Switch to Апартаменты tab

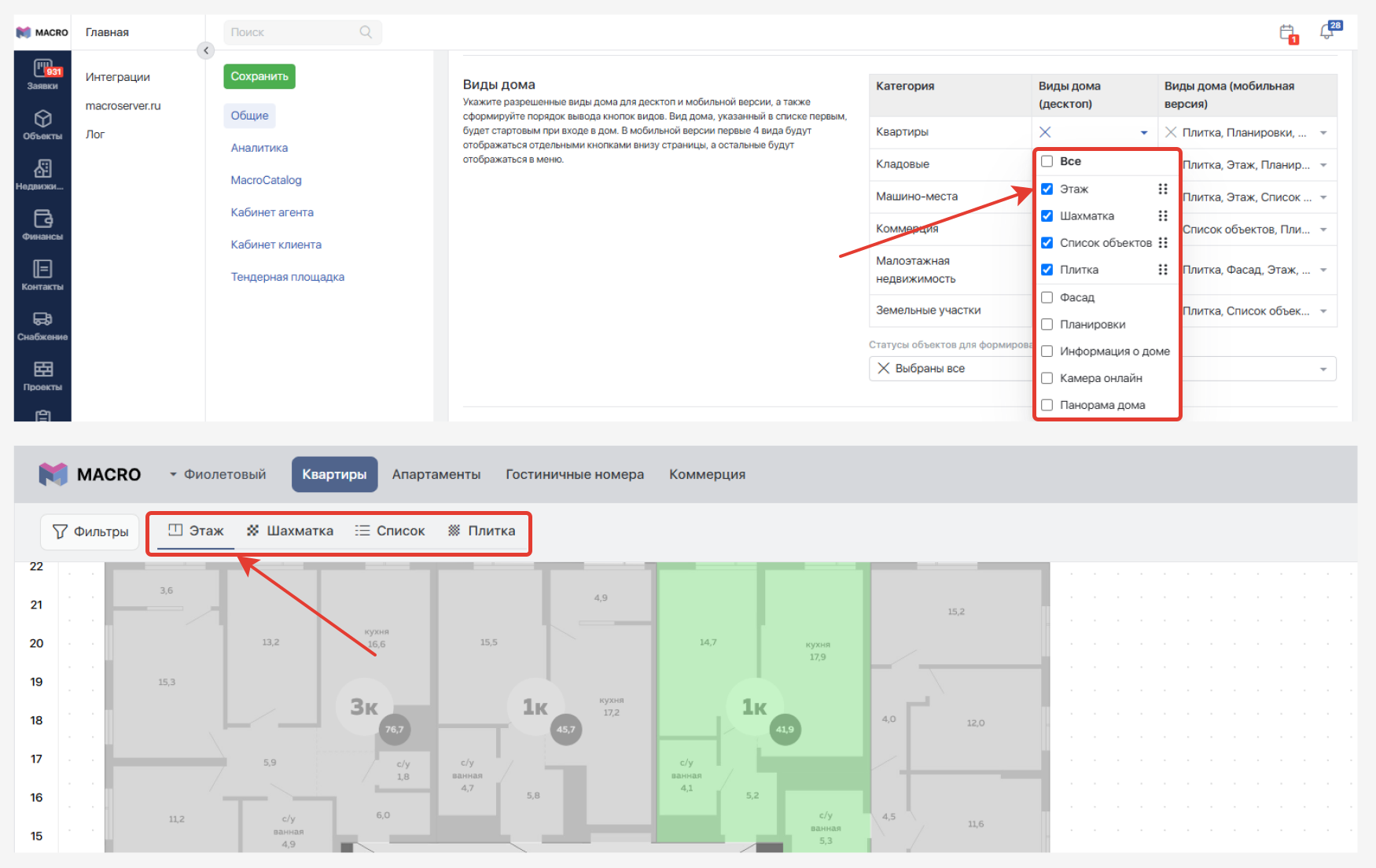pos(436,475)
